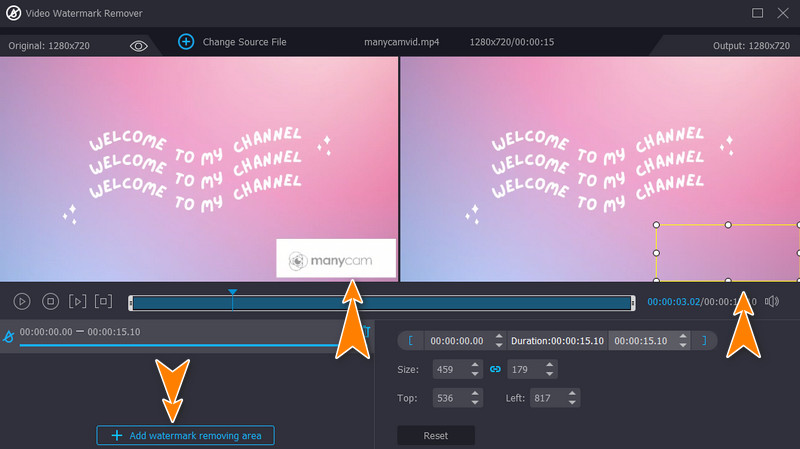
Task: Click the set end bracket icon
Action: pyautogui.click(x=703, y=341)
